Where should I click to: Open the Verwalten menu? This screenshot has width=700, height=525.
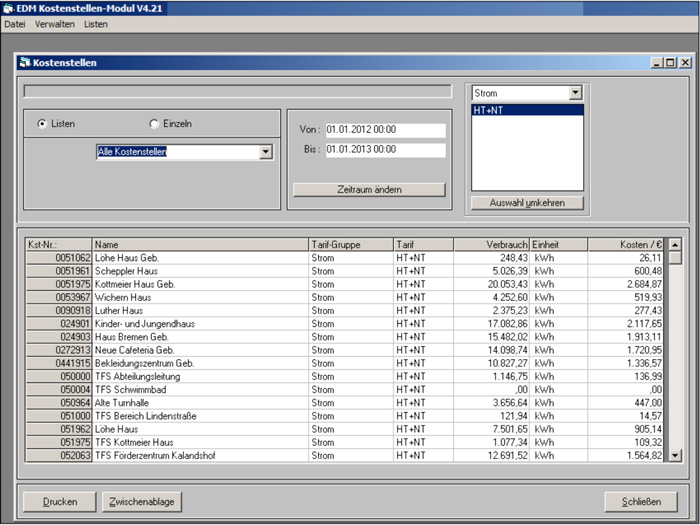tap(54, 23)
